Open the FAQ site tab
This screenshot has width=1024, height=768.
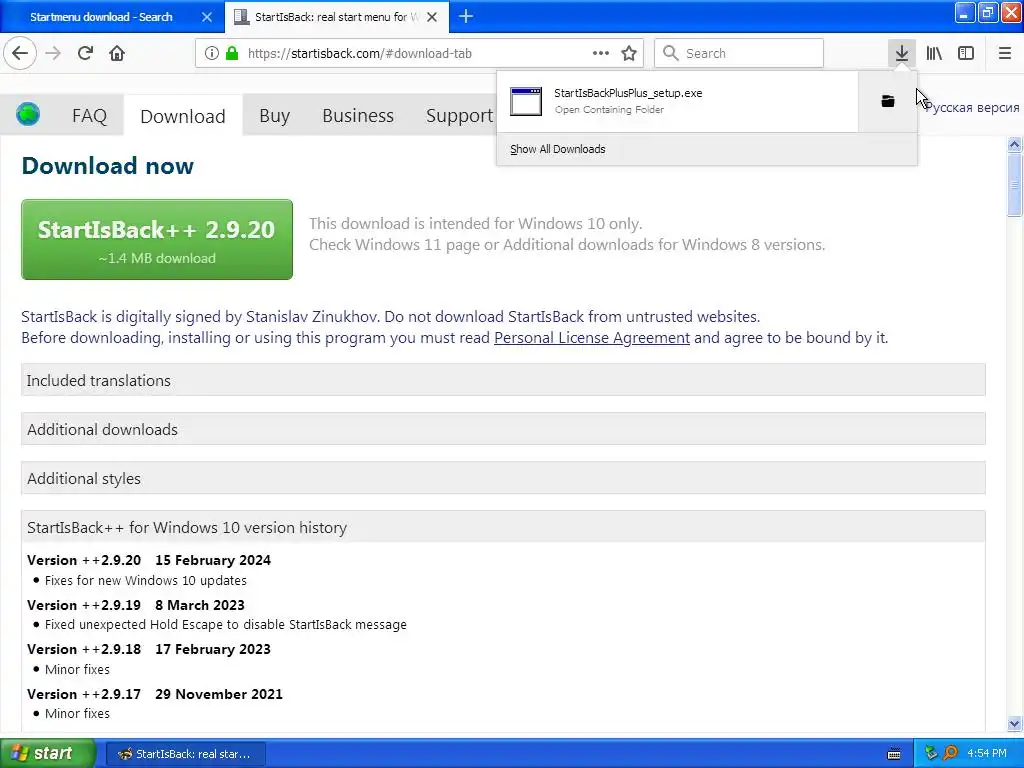click(89, 116)
